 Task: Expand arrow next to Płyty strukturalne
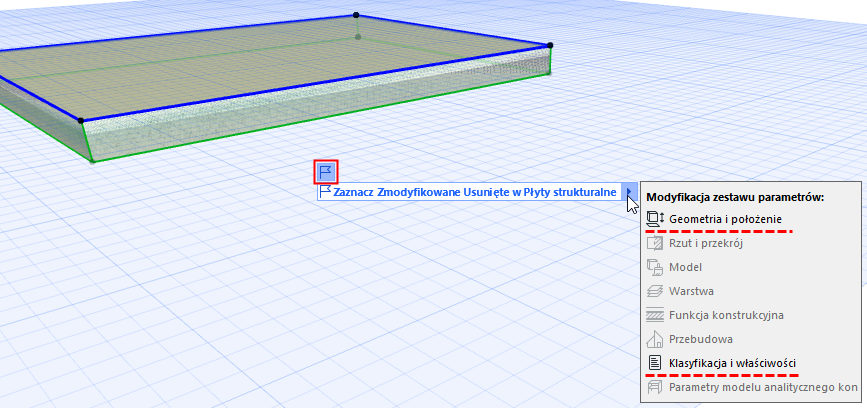[x=630, y=192]
